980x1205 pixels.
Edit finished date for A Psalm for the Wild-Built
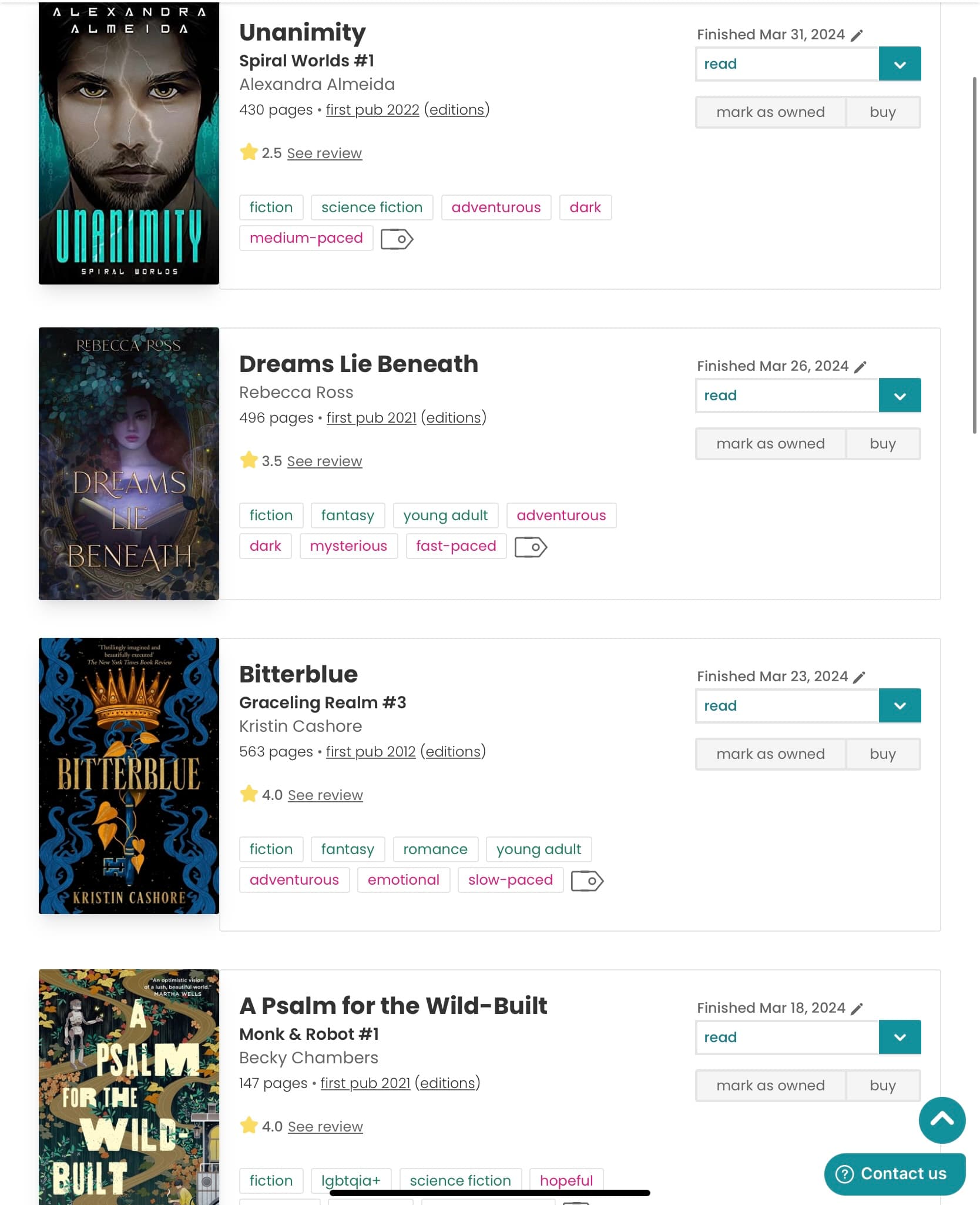857,1009
